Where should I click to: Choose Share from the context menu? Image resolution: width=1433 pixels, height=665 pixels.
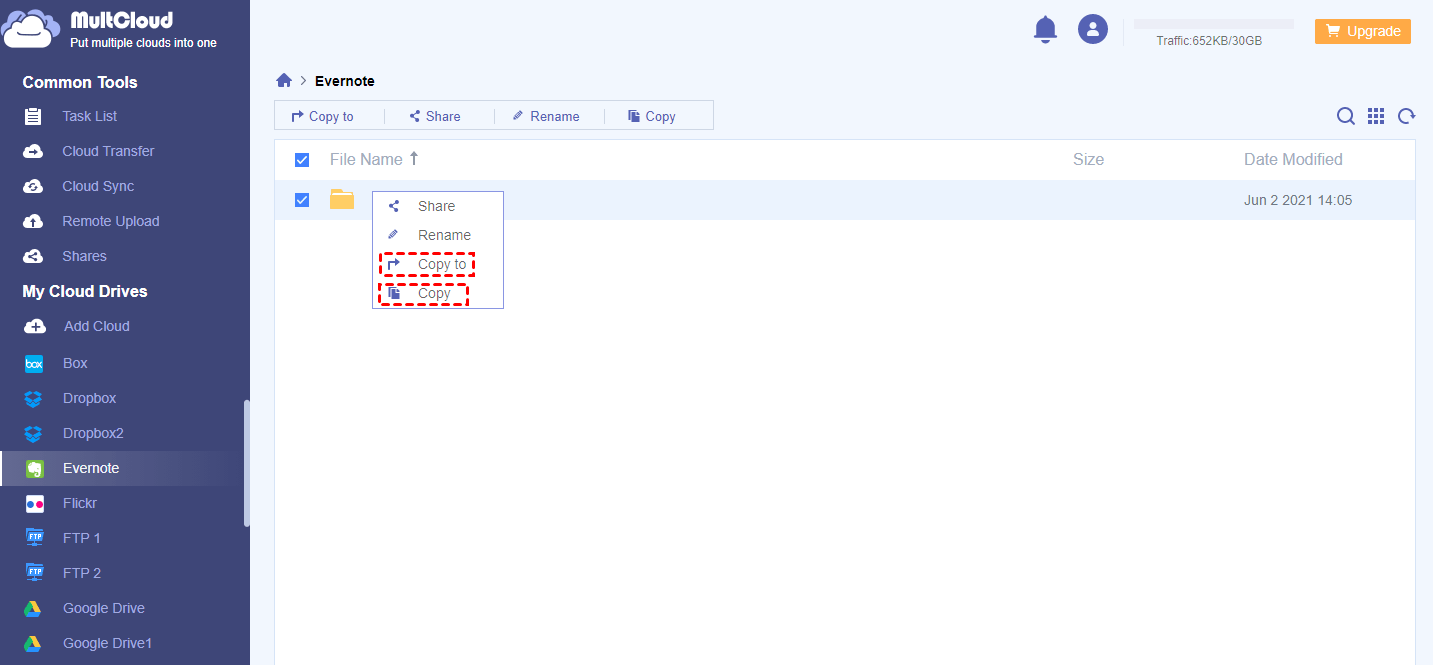pos(437,206)
